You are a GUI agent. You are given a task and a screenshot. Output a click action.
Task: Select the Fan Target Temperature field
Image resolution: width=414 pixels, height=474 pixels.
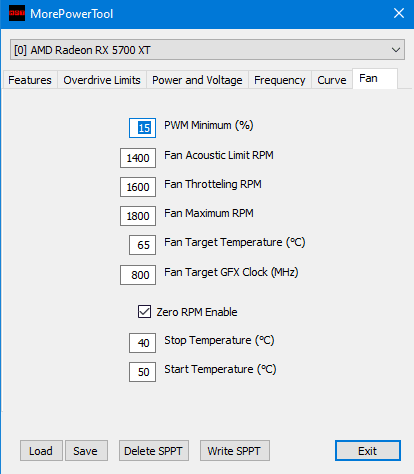click(142, 245)
